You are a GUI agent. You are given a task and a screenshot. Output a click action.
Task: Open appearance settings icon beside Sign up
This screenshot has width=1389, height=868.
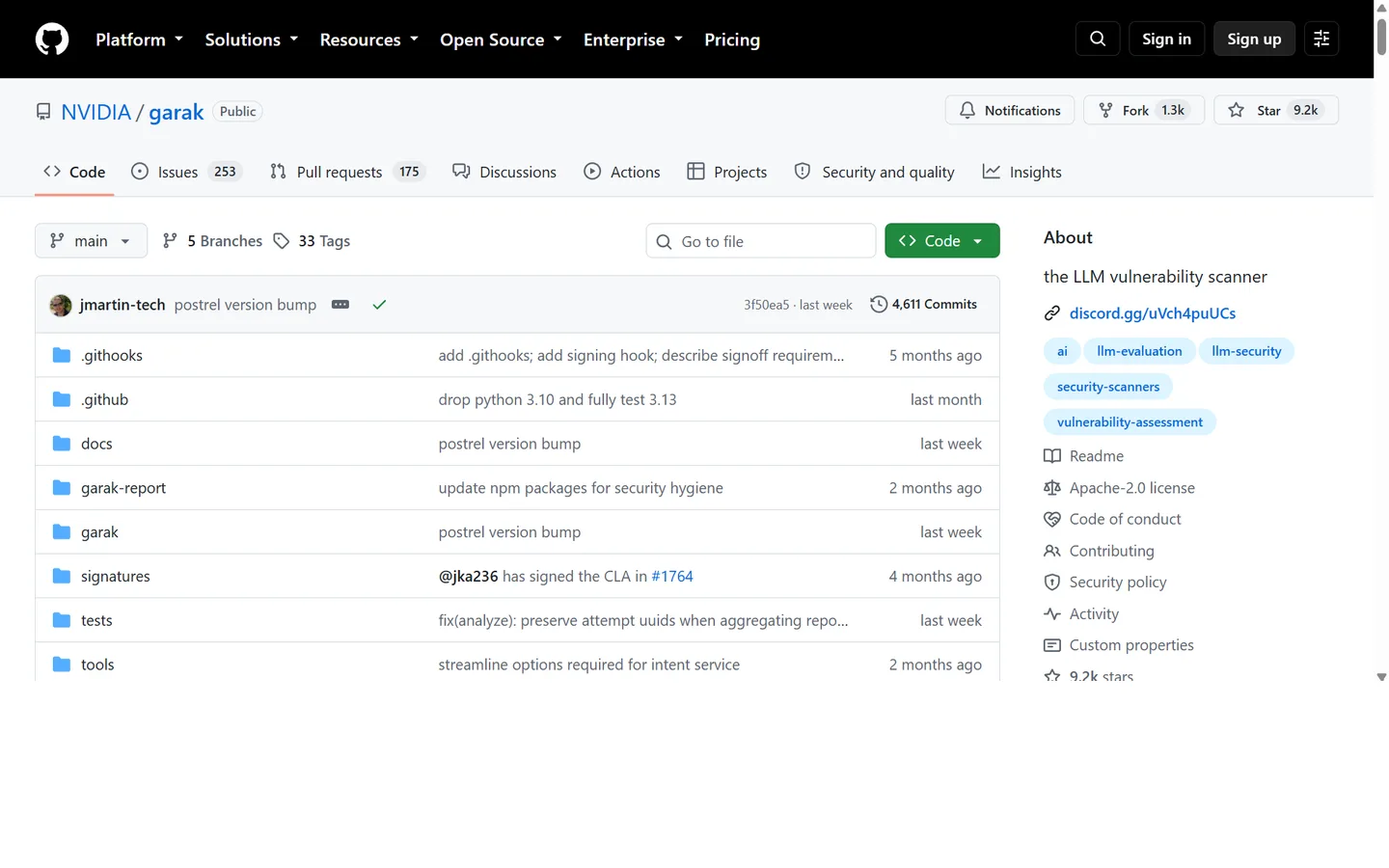1321,39
